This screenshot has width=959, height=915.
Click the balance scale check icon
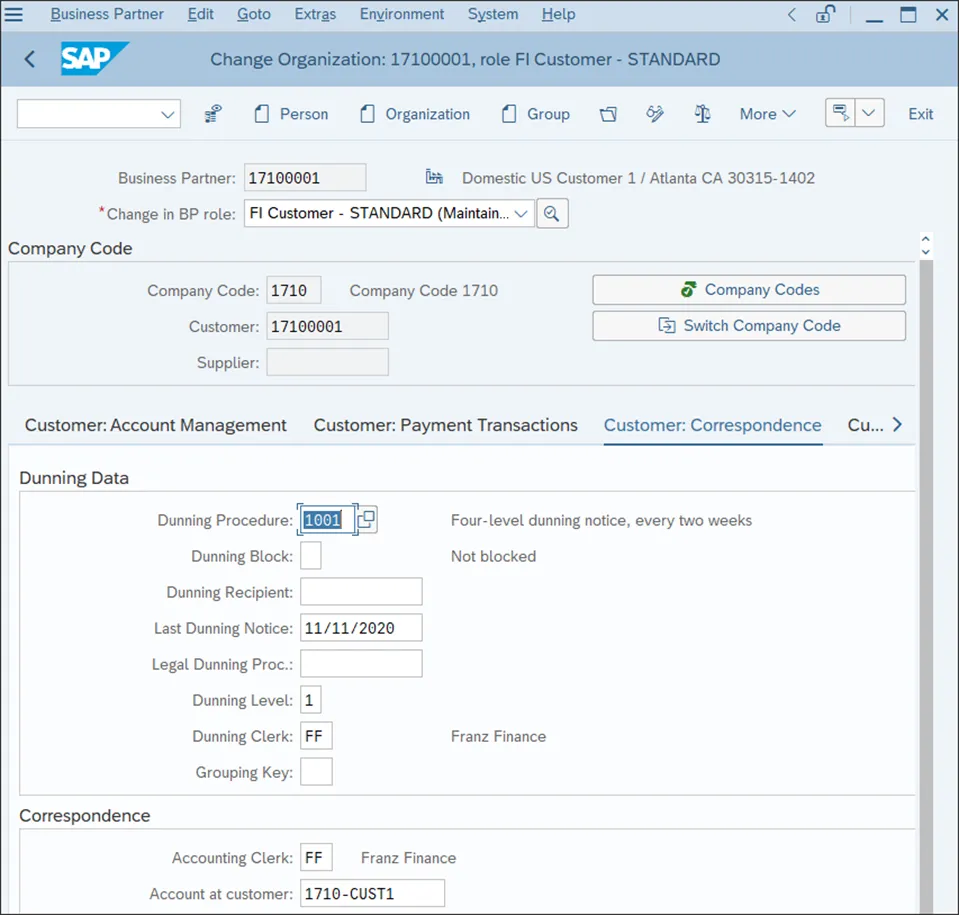coord(702,114)
